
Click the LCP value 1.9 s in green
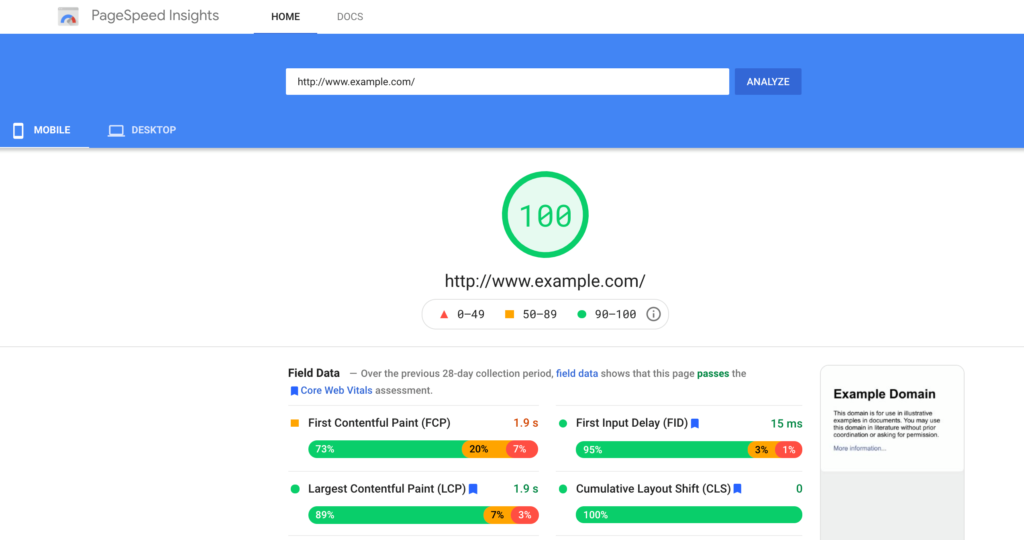pos(526,488)
